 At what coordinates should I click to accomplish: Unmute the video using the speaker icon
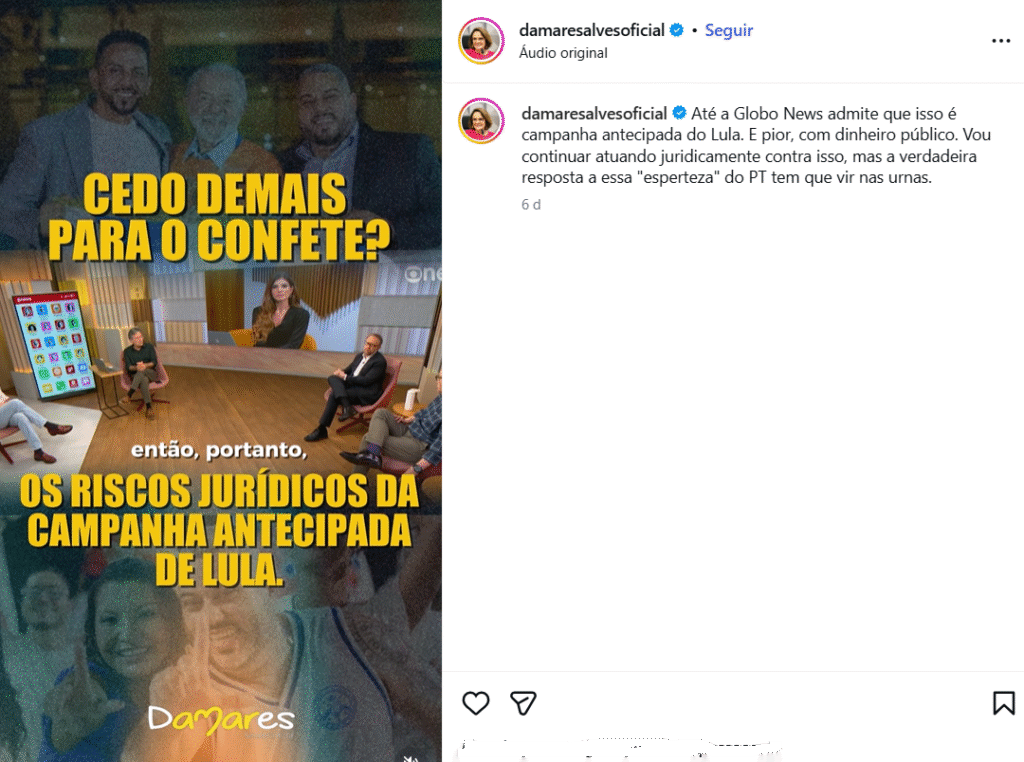click(x=410, y=757)
